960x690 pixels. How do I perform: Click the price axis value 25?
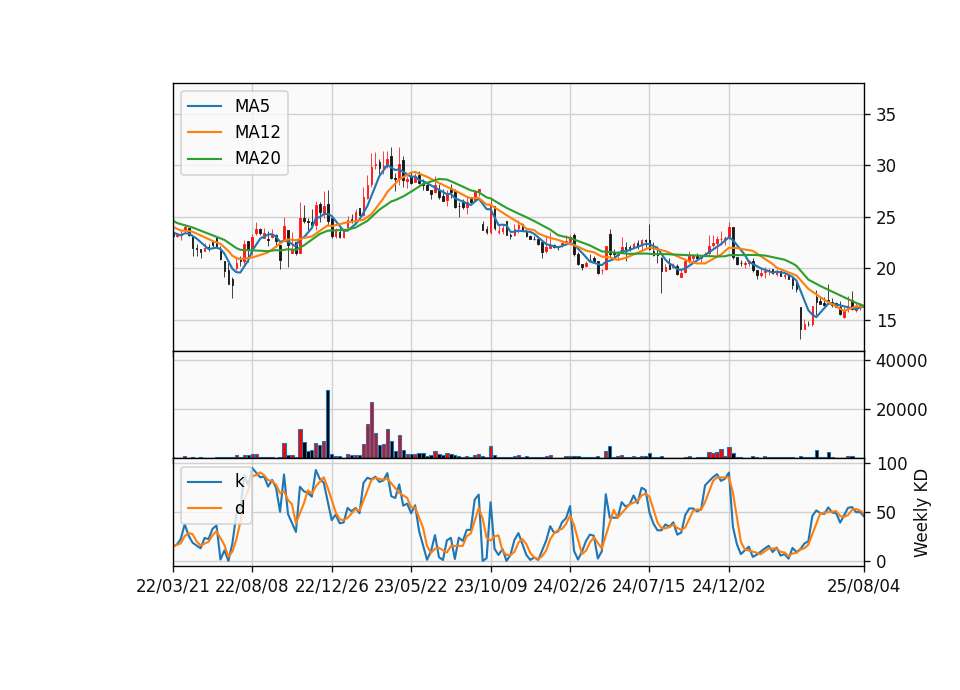[x=885, y=218]
